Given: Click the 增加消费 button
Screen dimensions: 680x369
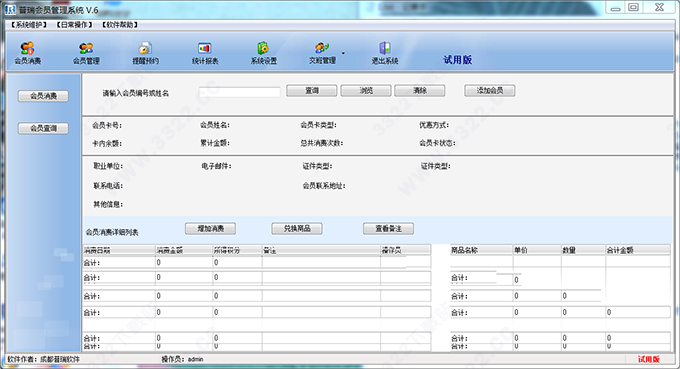Looking at the screenshot, I should tap(210, 229).
